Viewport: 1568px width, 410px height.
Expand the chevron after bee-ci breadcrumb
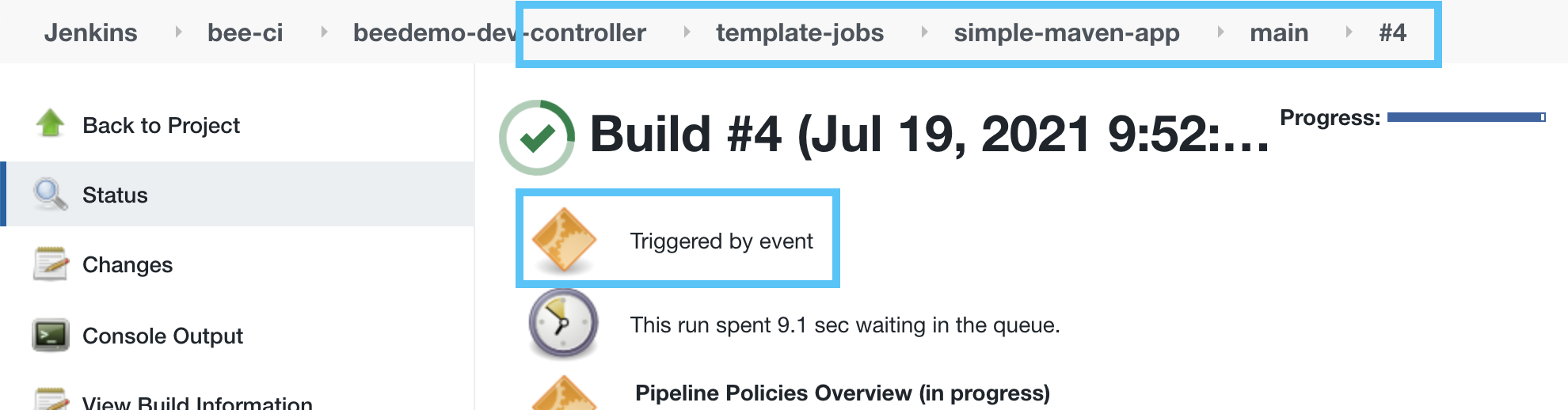click(x=324, y=32)
